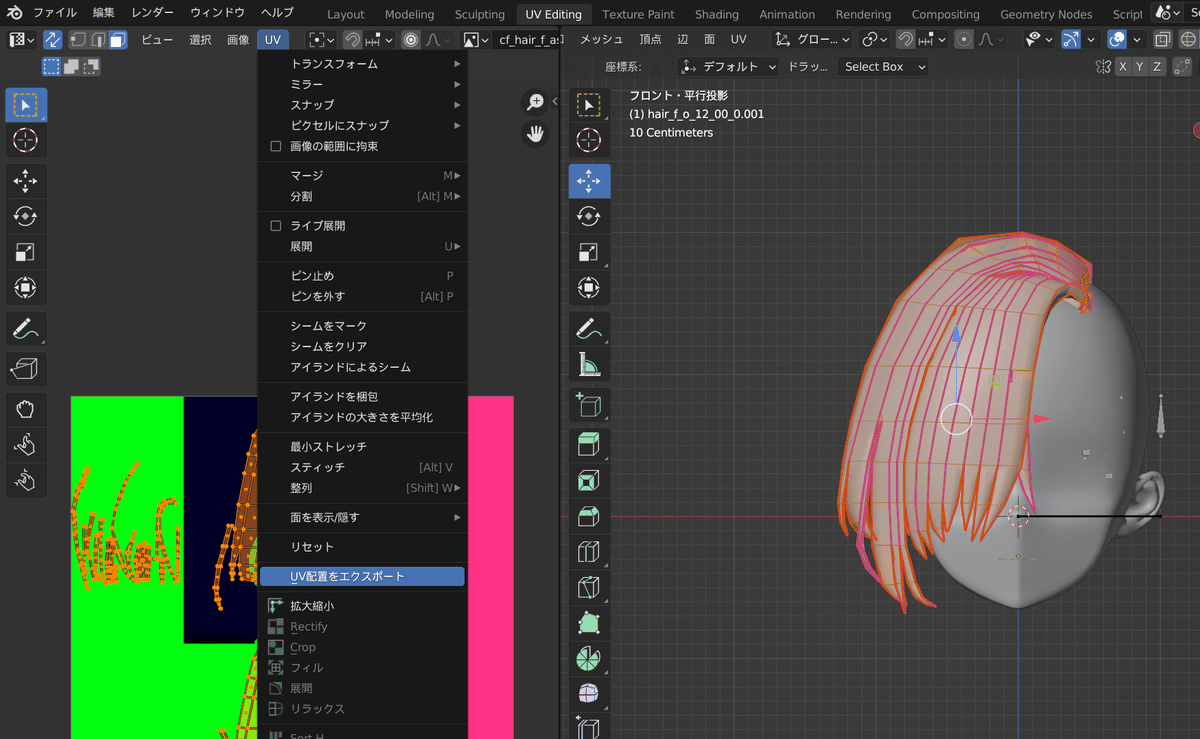Image resolution: width=1200 pixels, height=739 pixels.
Task: Open 選択 menu in UV editor
Action: pos(200,40)
